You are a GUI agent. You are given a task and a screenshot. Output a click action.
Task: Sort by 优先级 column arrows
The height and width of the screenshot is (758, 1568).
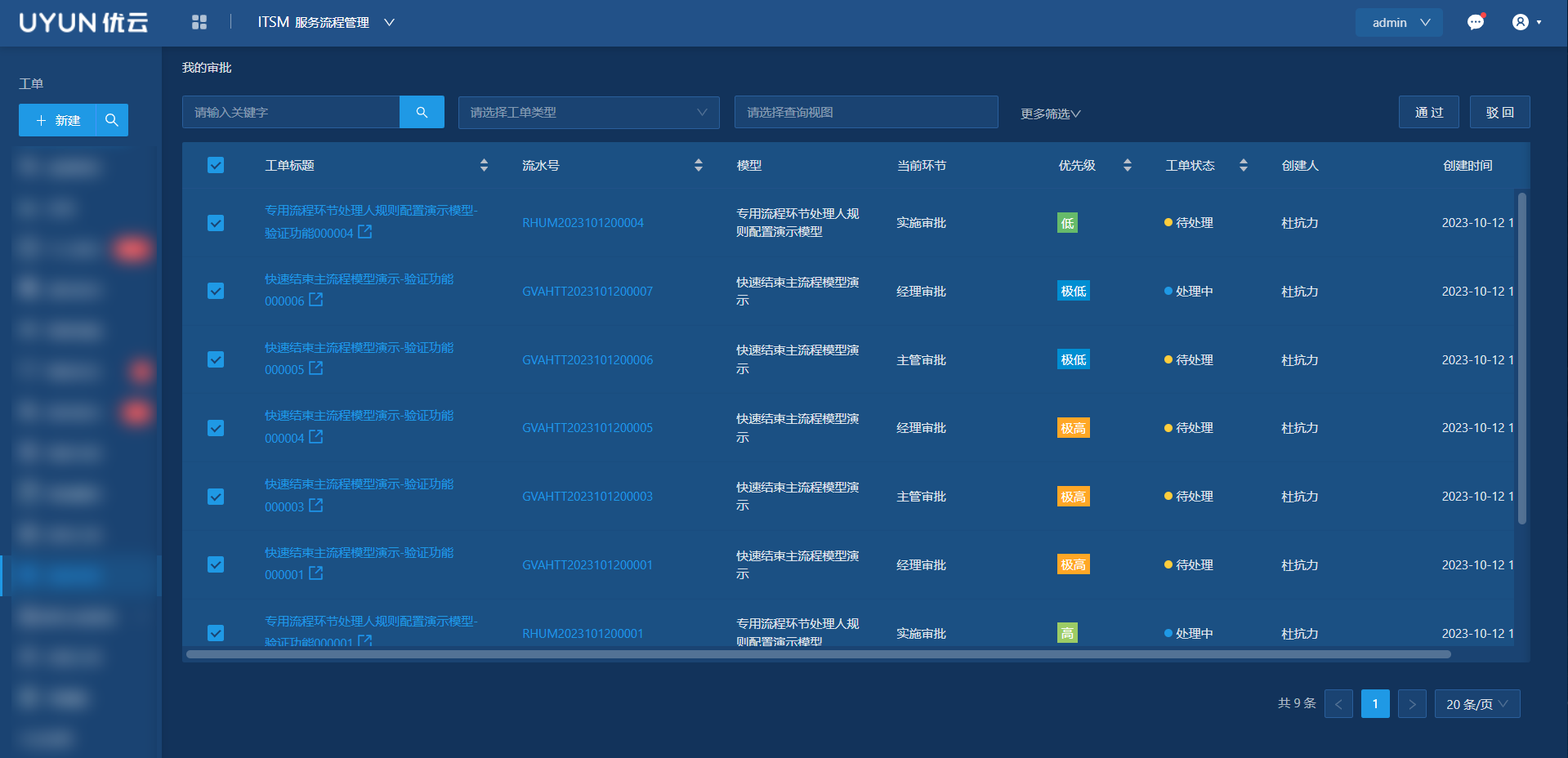1128,165
